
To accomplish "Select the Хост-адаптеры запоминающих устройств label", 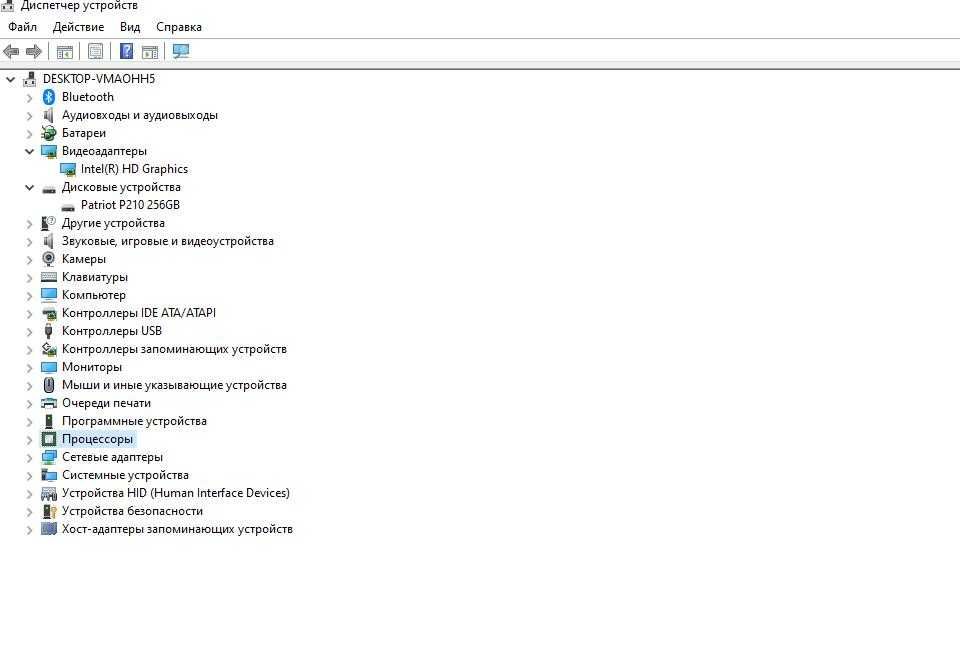I will click(x=178, y=529).
